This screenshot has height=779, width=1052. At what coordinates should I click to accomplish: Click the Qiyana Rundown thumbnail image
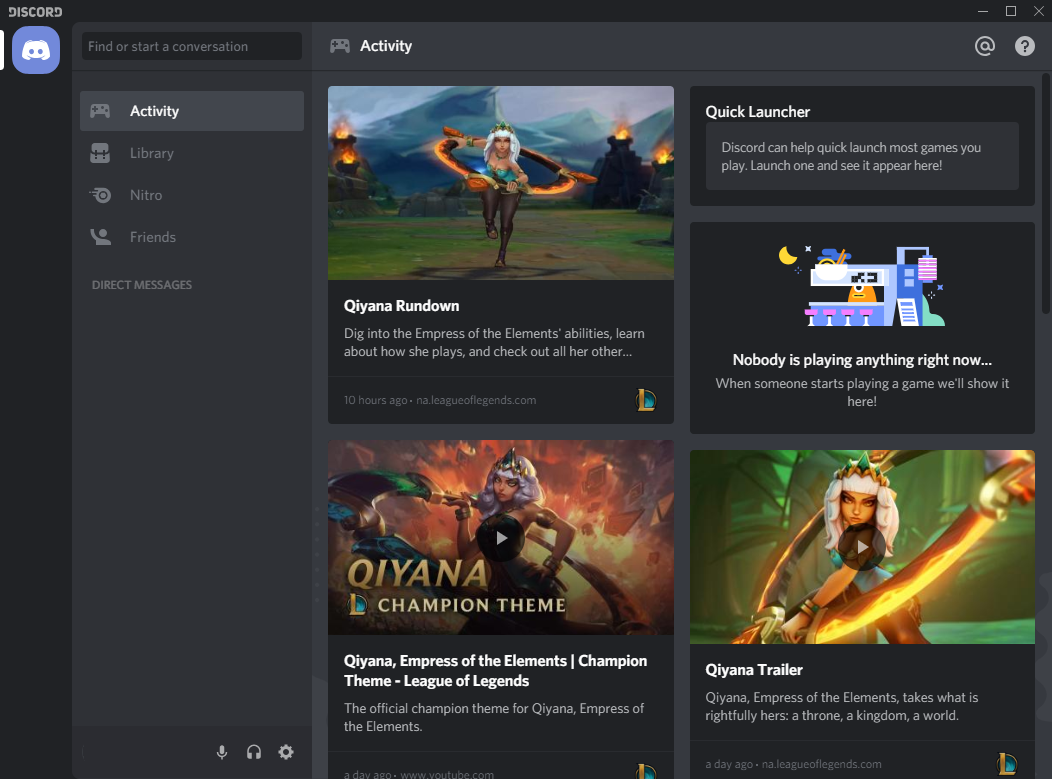pyautogui.click(x=500, y=182)
